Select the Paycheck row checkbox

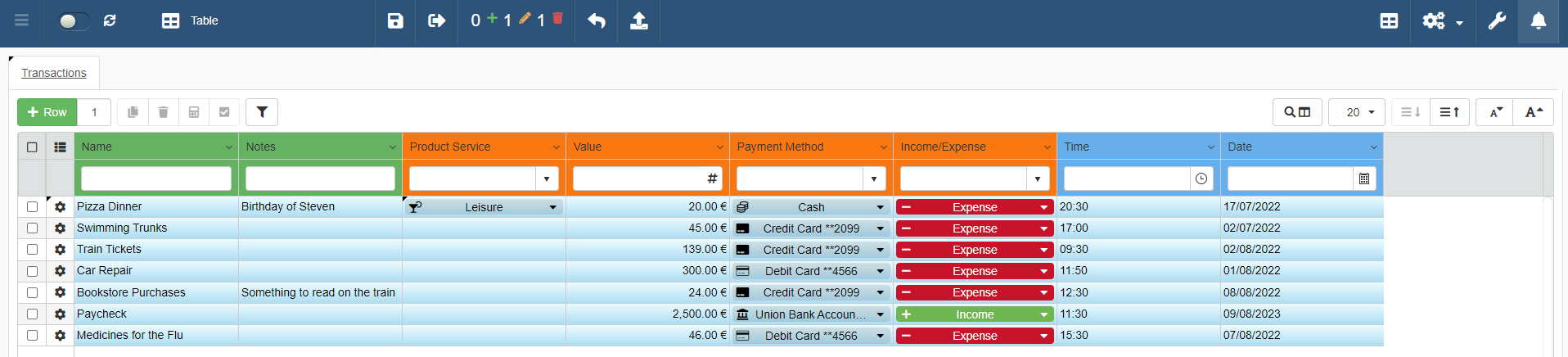pyautogui.click(x=32, y=314)
